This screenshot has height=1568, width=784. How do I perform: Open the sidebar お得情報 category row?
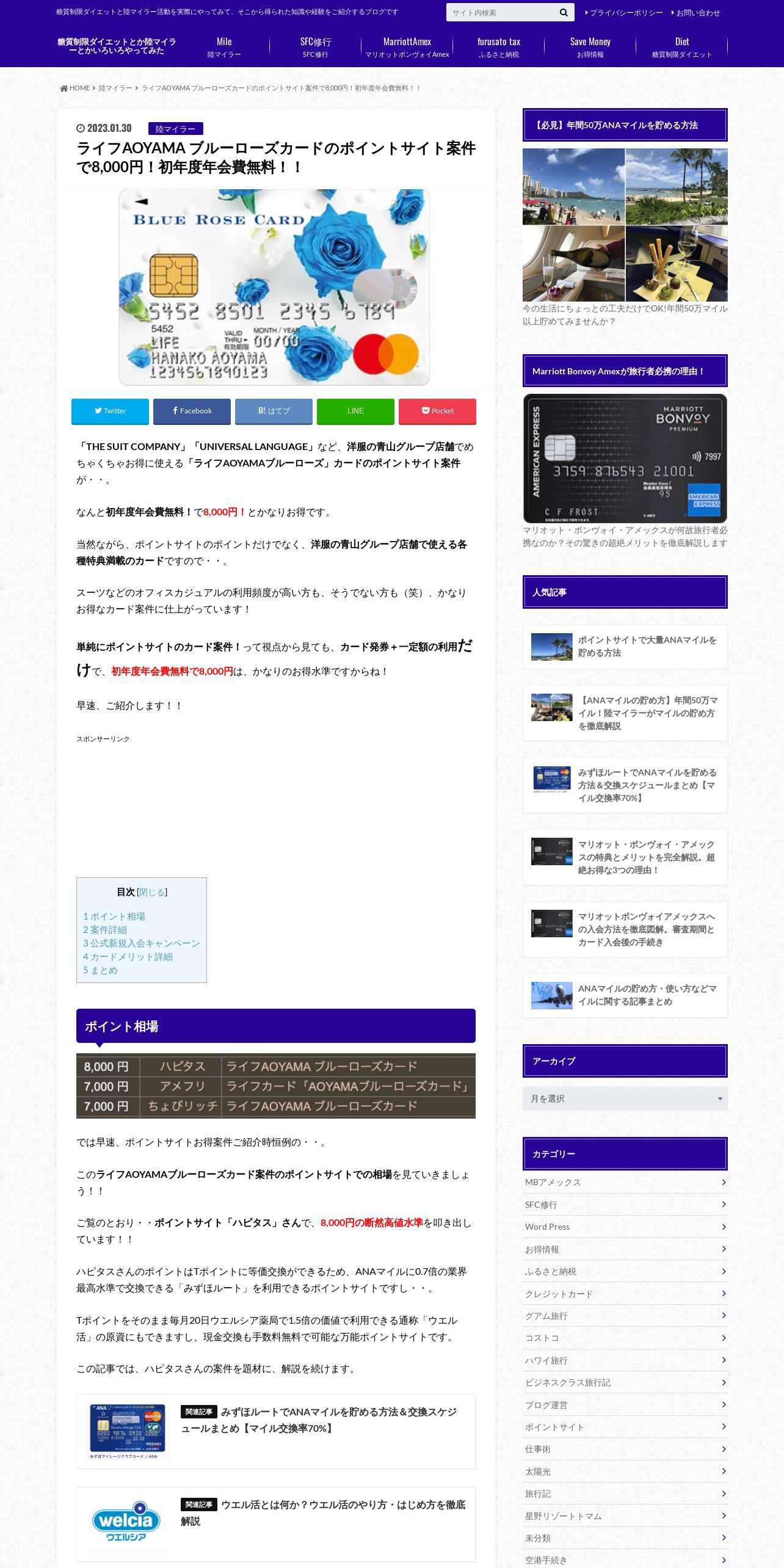[x=625, y=1249]
